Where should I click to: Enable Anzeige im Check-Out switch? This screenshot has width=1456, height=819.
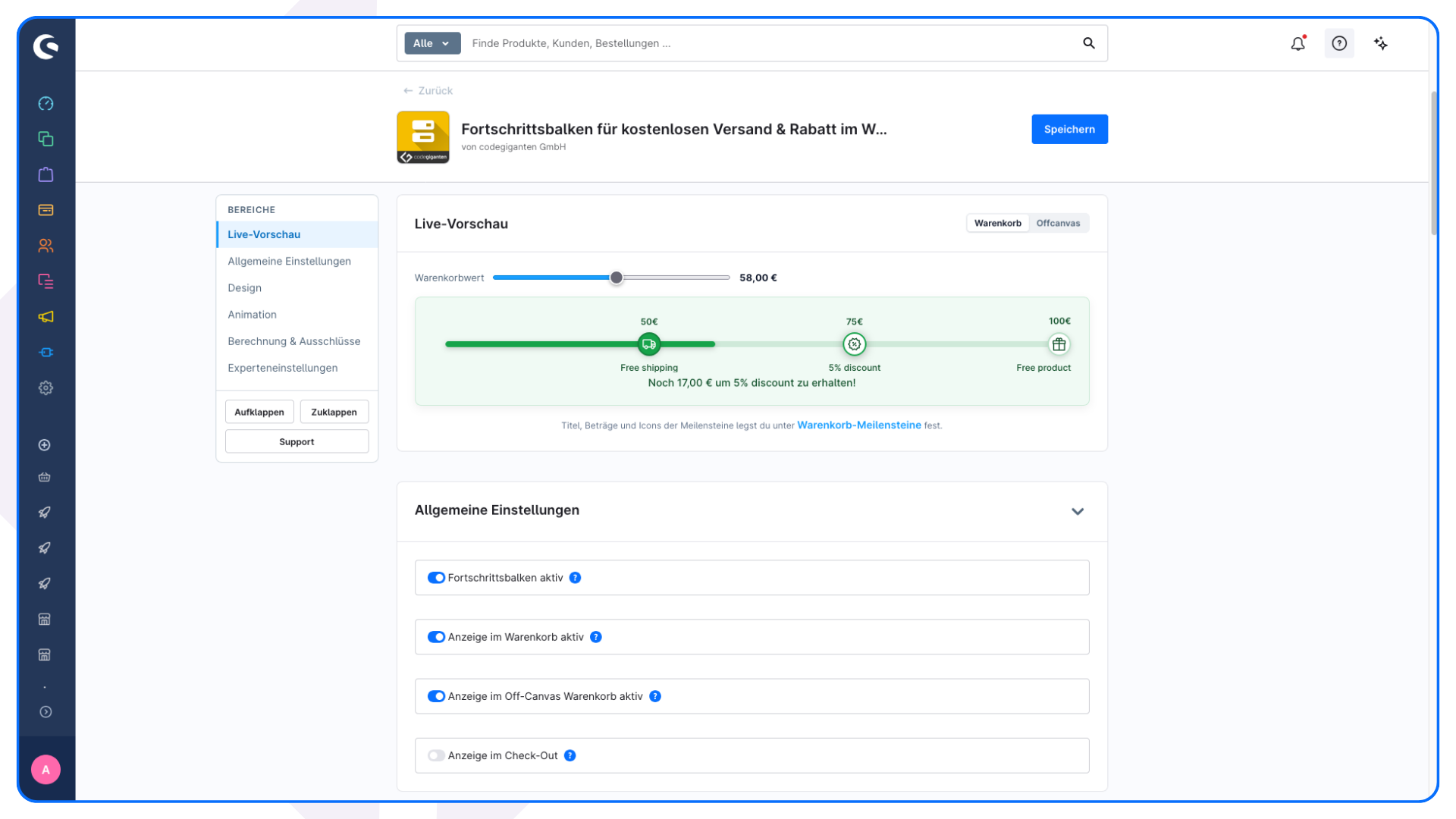[436, 756]
